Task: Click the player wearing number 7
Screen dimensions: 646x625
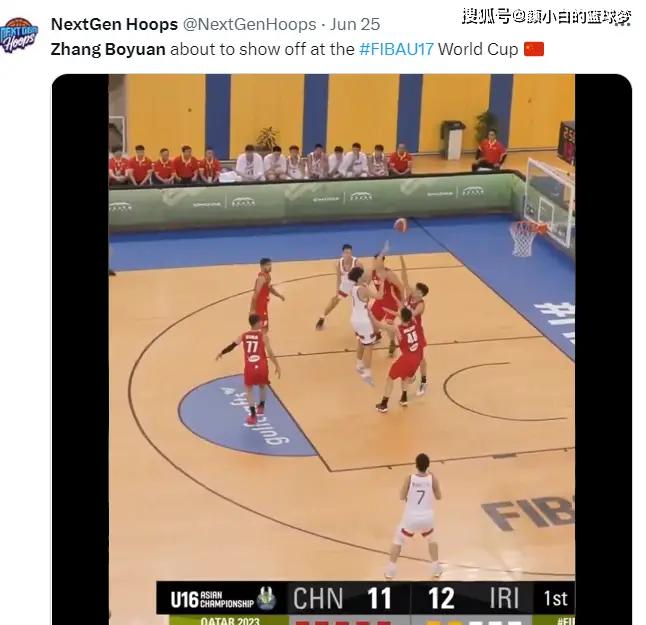Action: point(418,515)
